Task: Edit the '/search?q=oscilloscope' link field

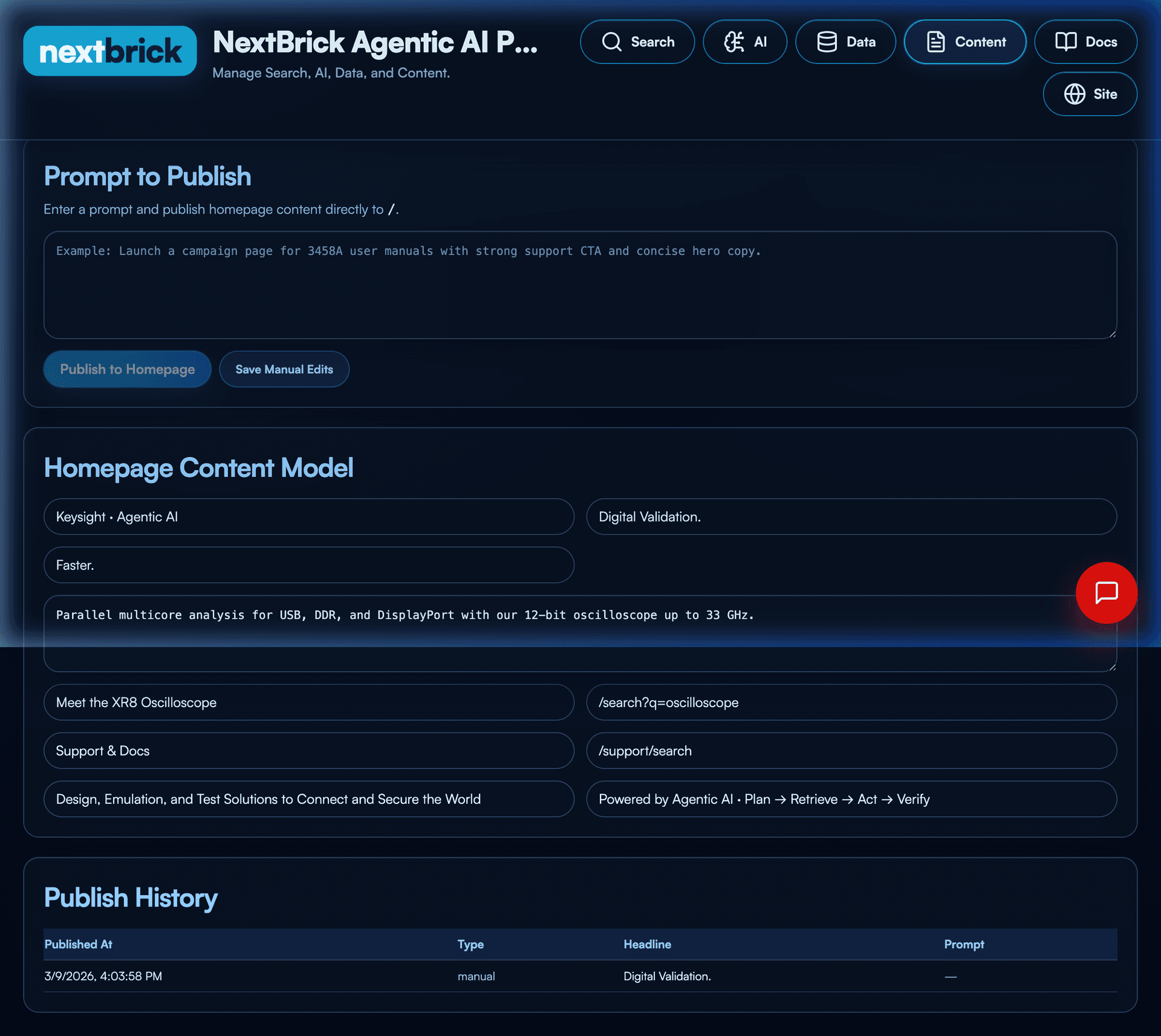Action: (852, 702)
